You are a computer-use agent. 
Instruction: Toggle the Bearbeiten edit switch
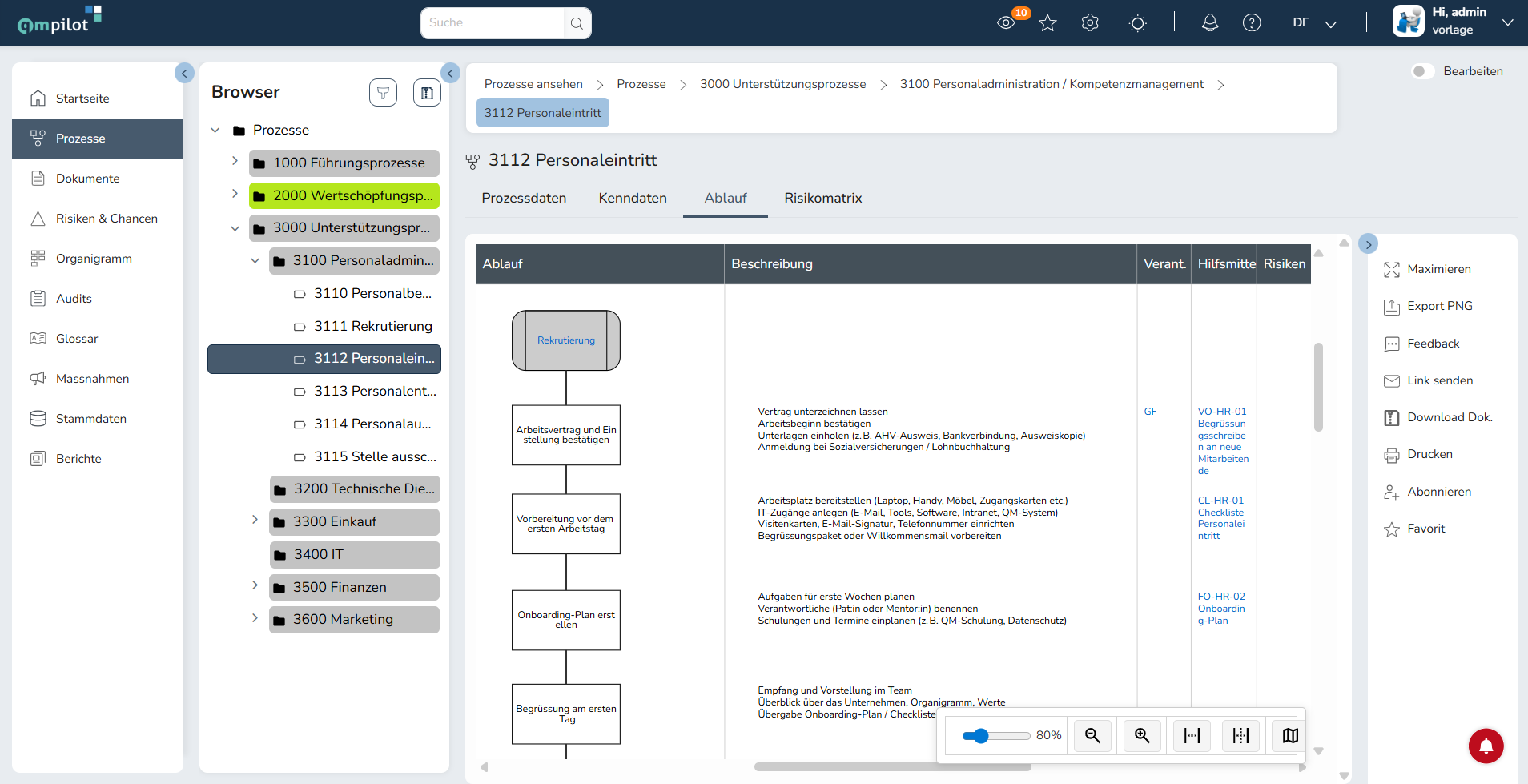(x=1422, y=71)
